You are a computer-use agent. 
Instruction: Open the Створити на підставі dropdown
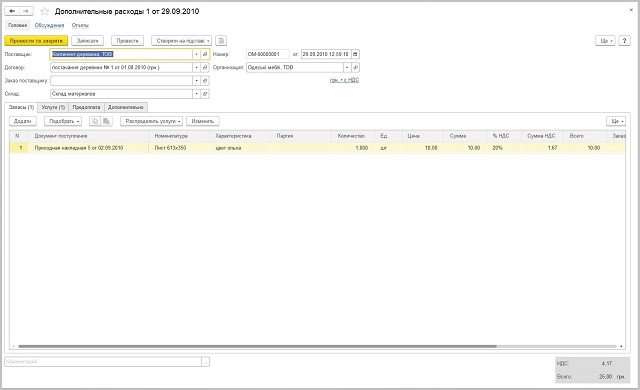coord(181,41)
